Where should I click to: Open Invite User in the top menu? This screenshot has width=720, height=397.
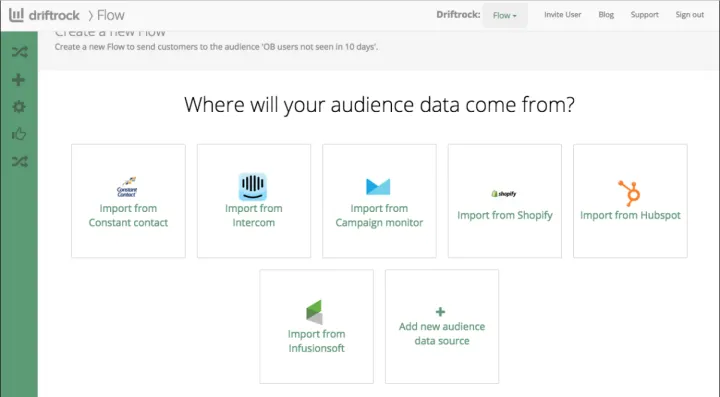click(x=562, y=15)
